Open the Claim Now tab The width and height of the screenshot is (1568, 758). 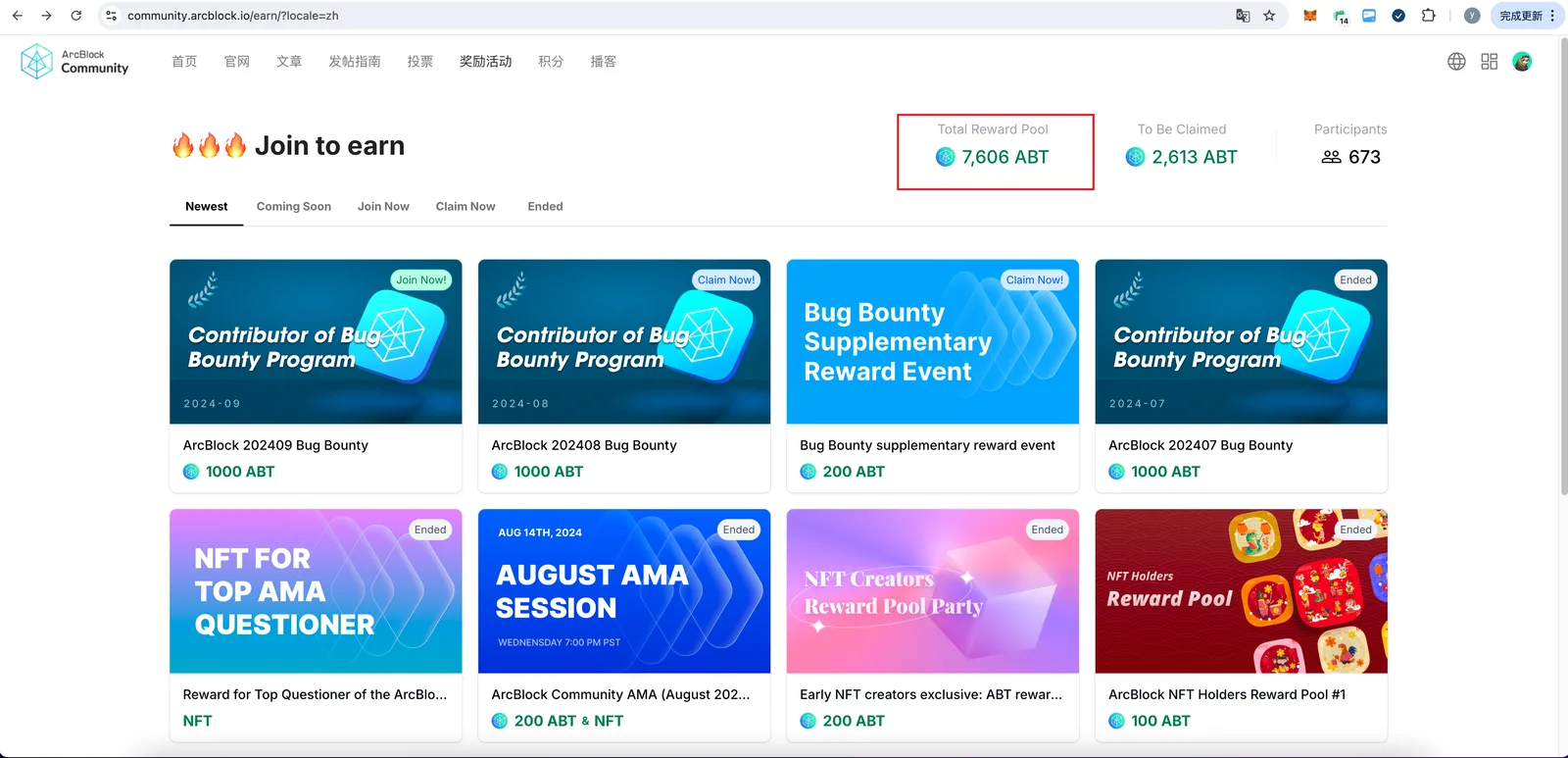465,207
